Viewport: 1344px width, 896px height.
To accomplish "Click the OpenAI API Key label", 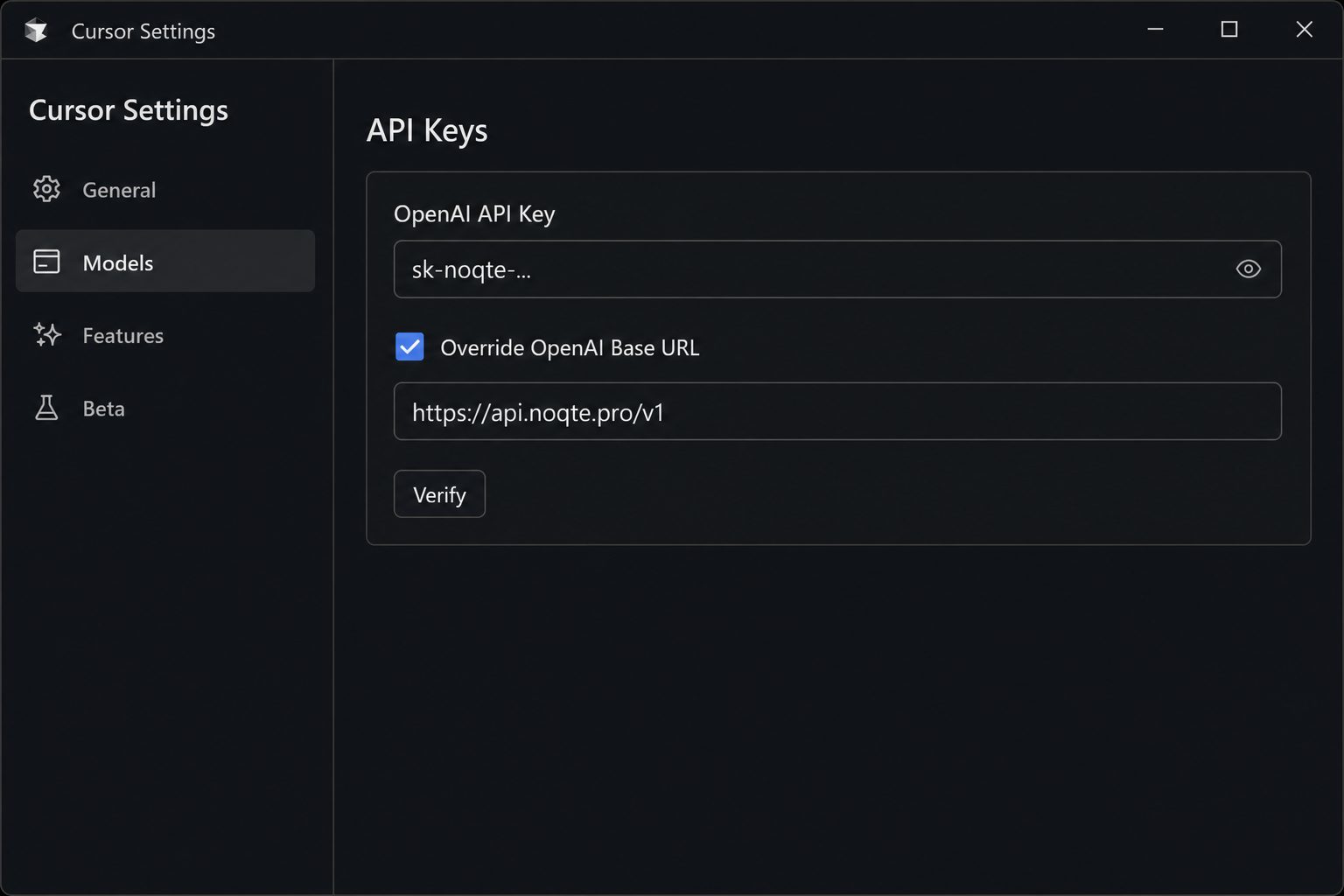I will point(474,213).
